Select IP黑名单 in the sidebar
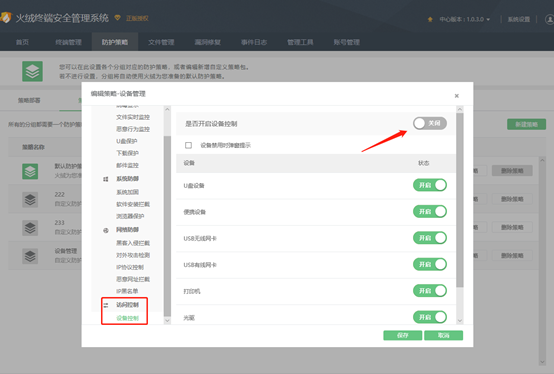Viewport: 554px width, 374px height. point(127,291)
